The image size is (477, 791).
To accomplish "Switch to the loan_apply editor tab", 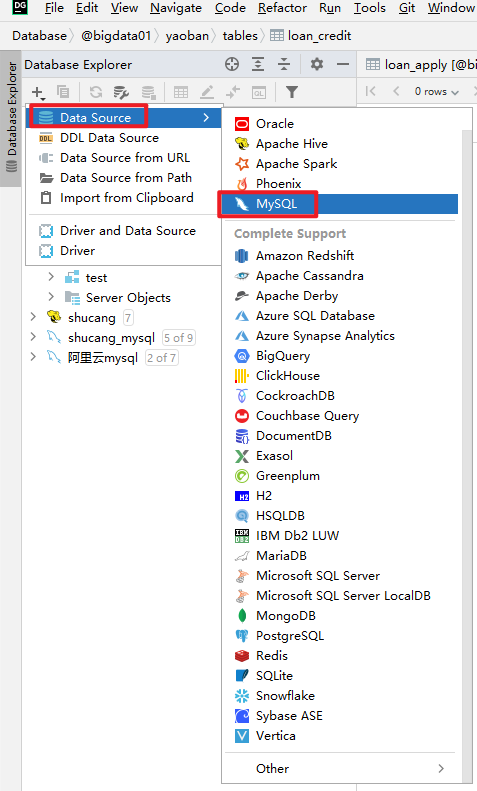I will click(421, 65).
